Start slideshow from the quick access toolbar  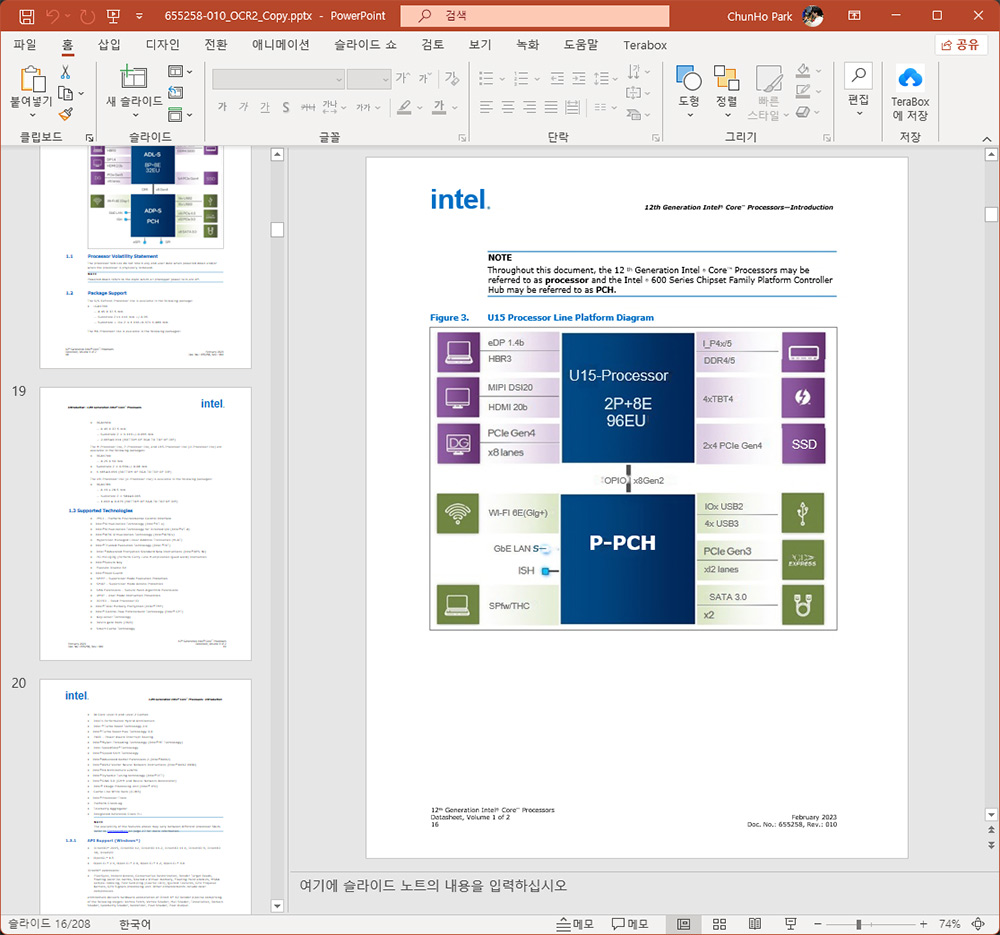coord(113,16)
